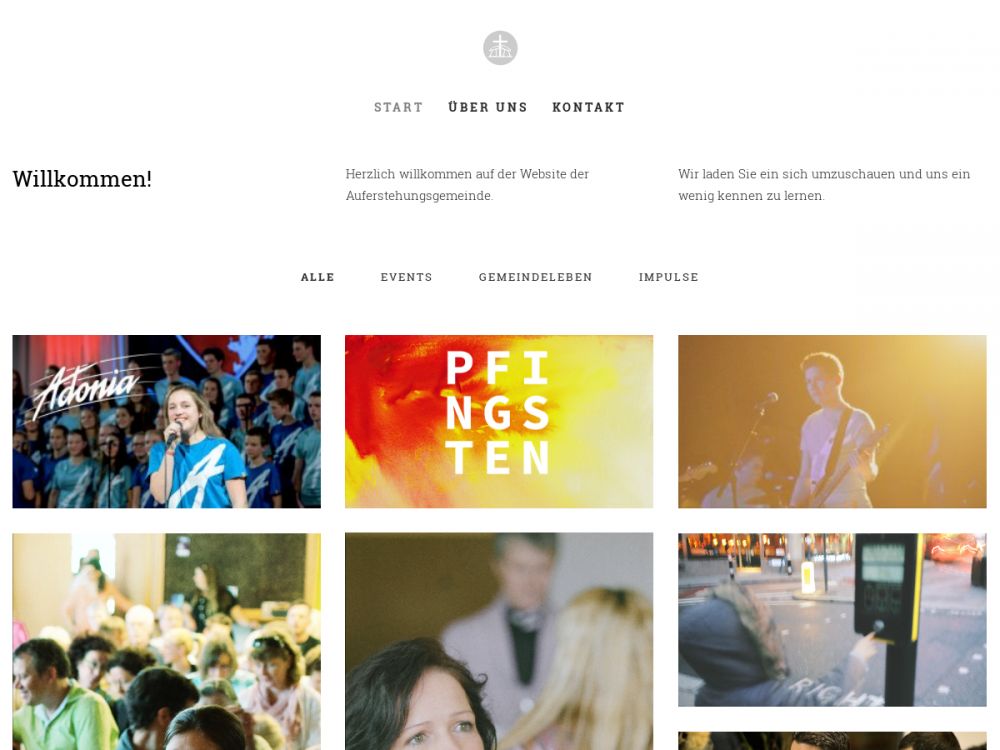This screenshot has width=1000, height=750.
Task: Open the dark-haired woman portrait tile
Action: point(499,642)
